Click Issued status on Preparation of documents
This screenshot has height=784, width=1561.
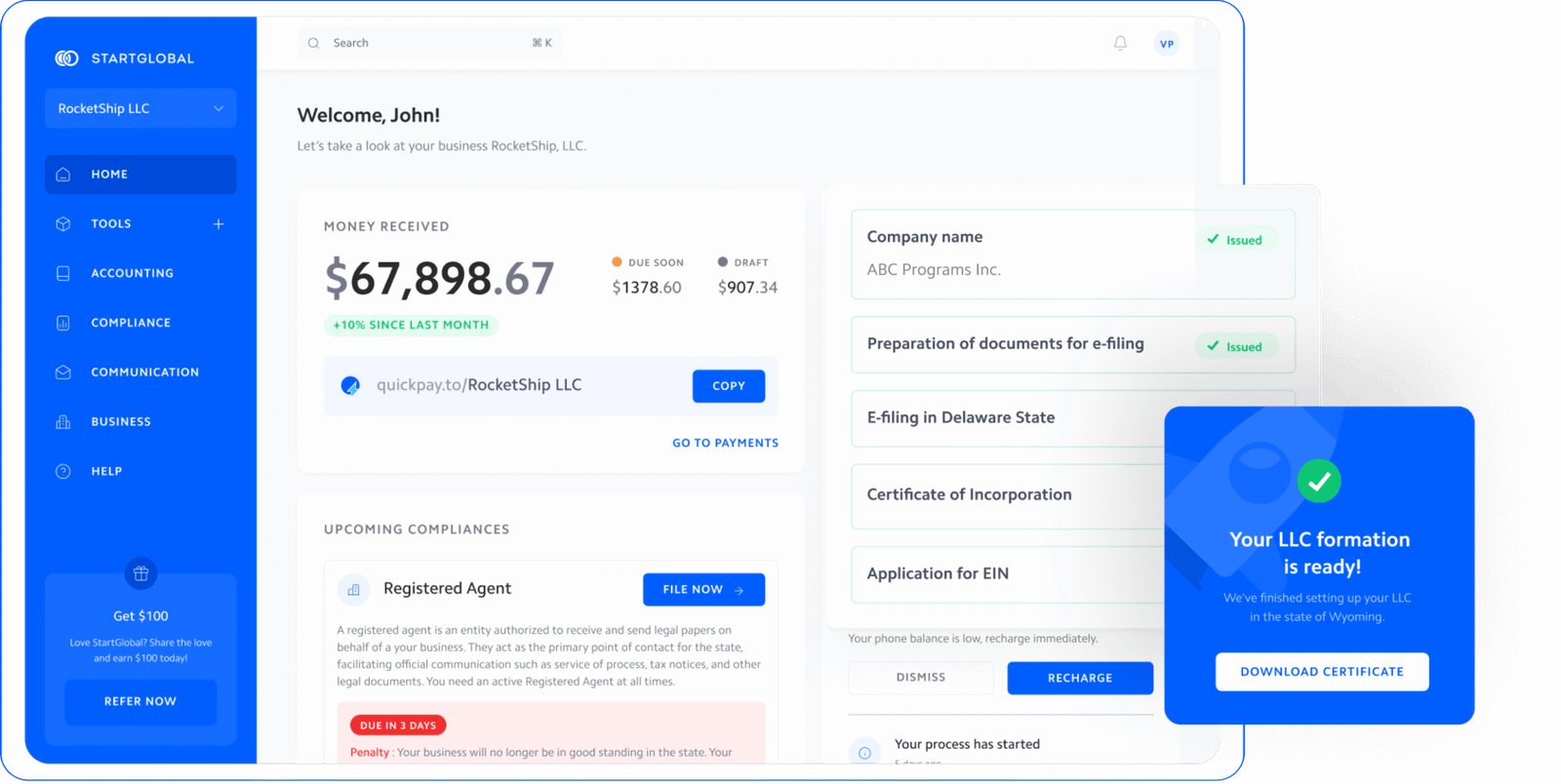1235,346
